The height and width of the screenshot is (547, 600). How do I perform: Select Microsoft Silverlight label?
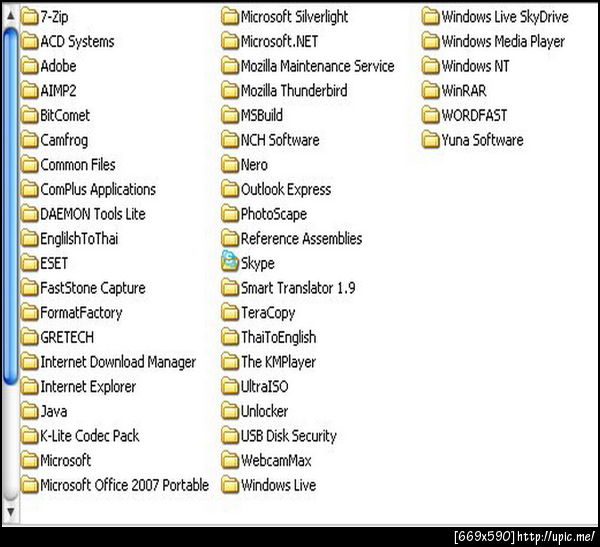[x=295, y=17]
